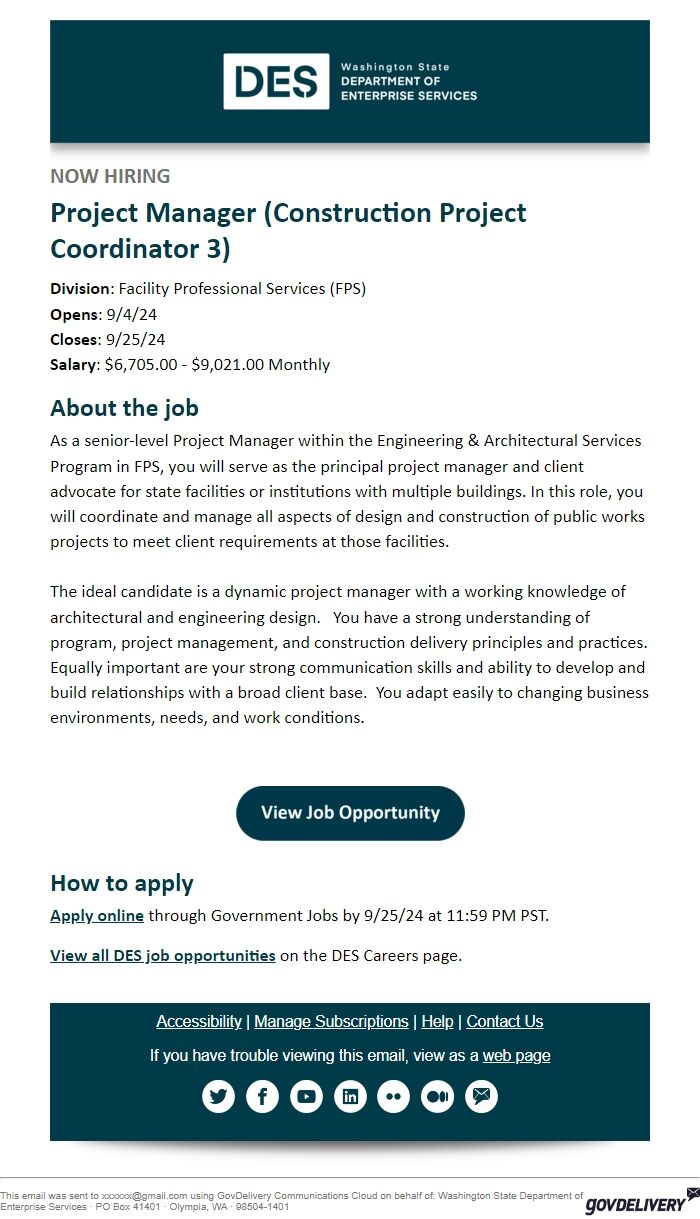Click the About the job heading
Viewport: 700px width, 1219px height.
[x=125, y=408]
